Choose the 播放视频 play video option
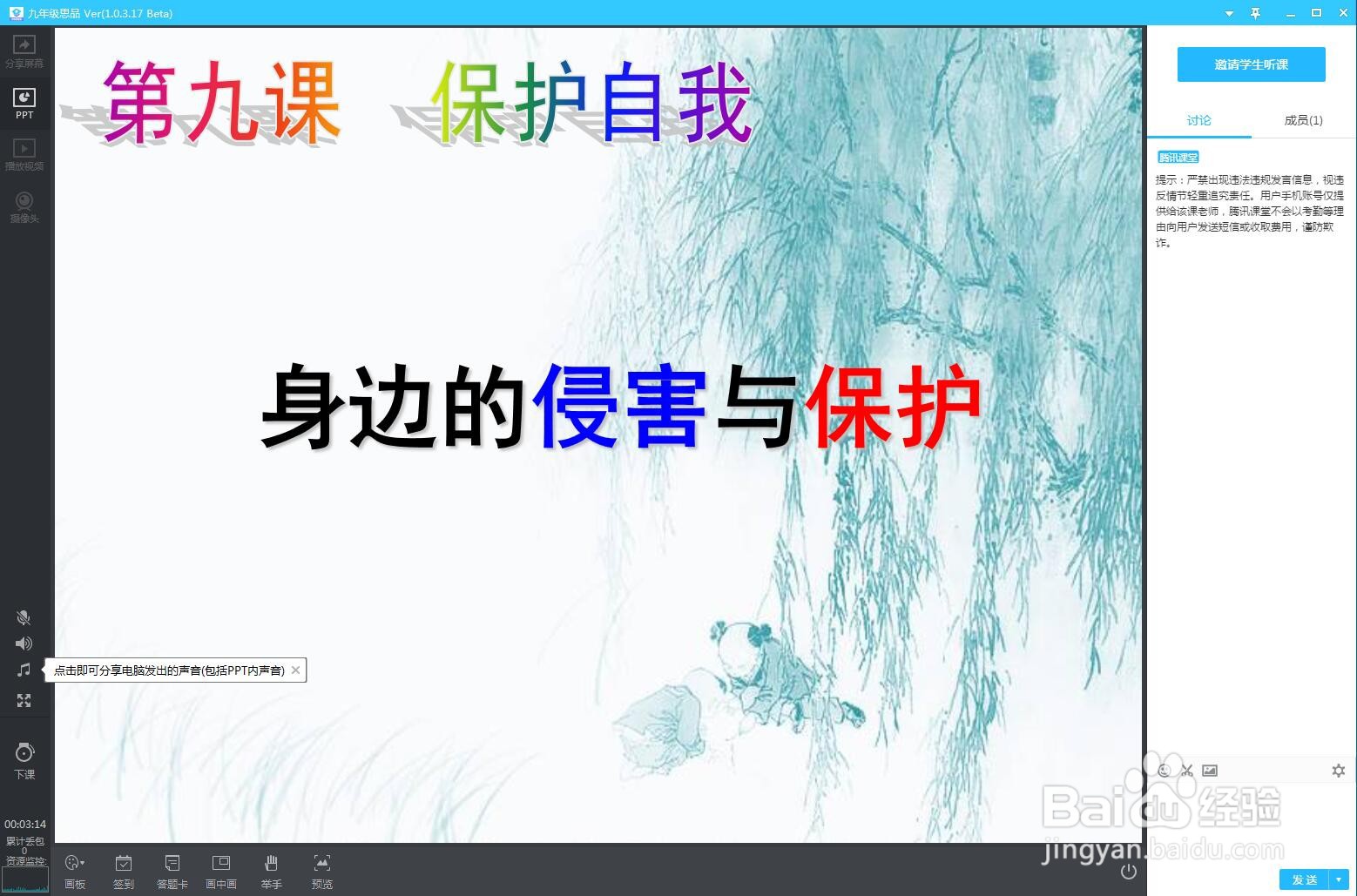The height and width of the screenshot is (896, 1357). [24, 154]
